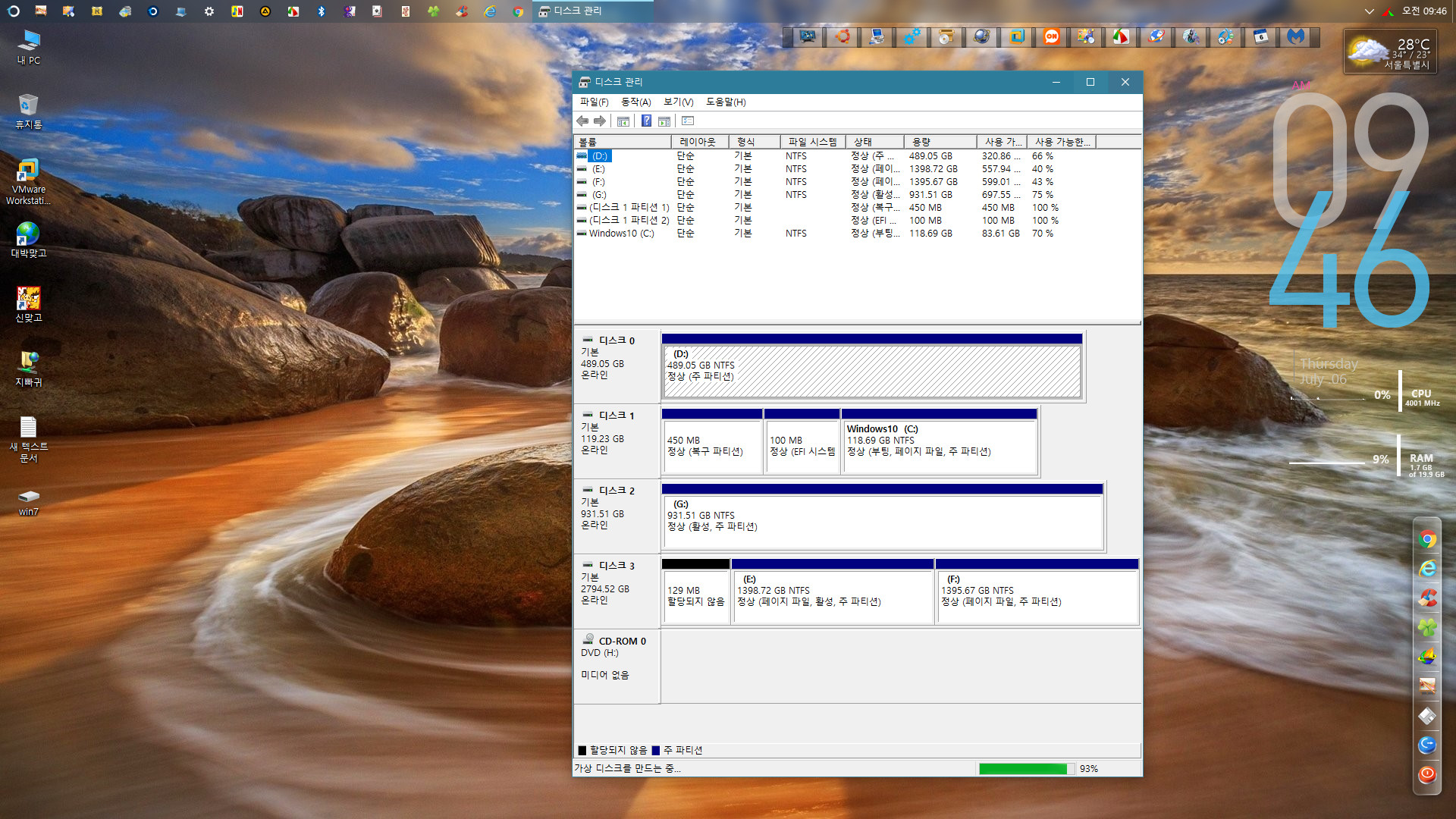Select the (D:) 489.05 GB partition block
Viewport: 1456px width, 819px height.
click(872, 366)
